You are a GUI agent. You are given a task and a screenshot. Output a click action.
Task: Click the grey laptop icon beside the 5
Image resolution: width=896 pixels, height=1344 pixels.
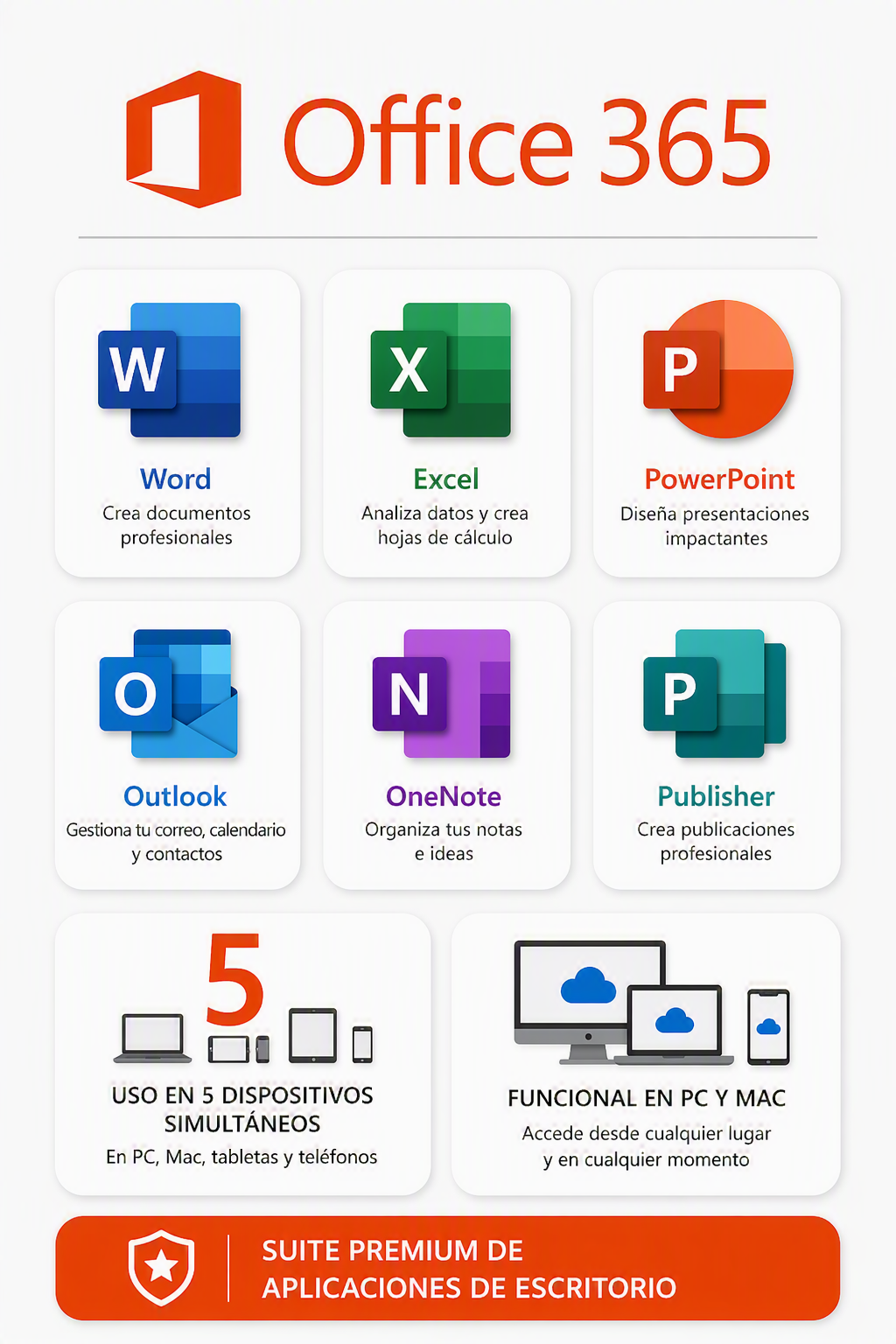153,1039
